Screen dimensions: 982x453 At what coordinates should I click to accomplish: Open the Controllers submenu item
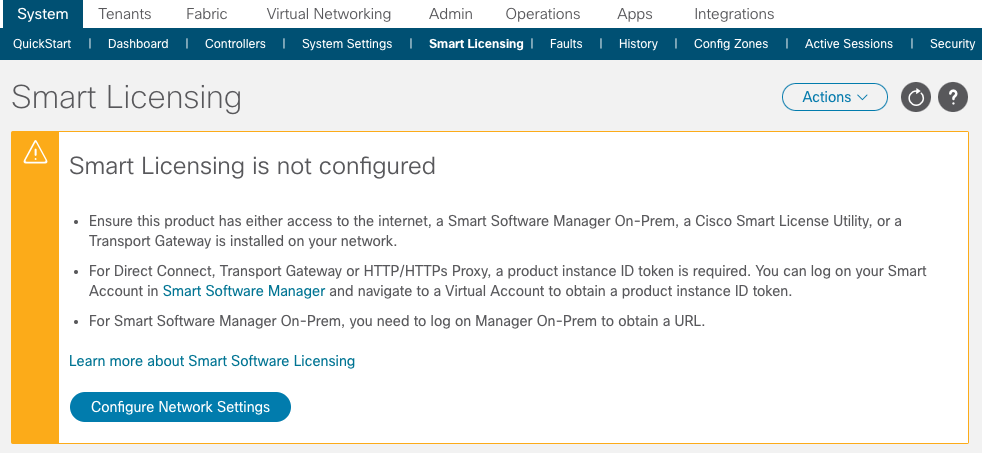click(235, 44)
